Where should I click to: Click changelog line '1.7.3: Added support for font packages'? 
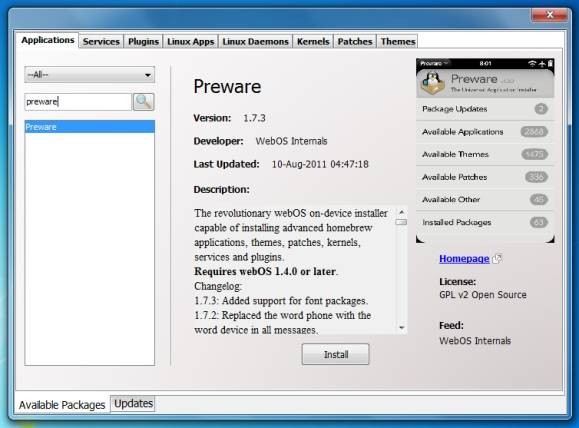pos(281,301)
